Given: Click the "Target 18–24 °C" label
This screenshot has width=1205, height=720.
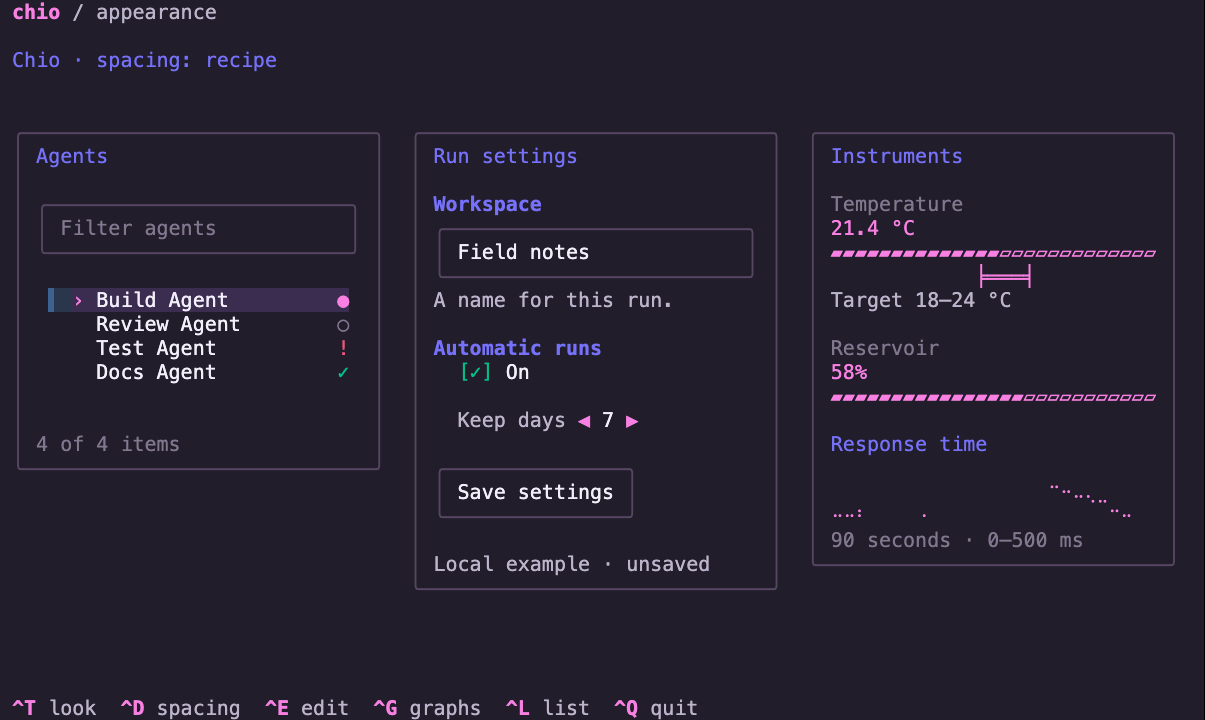Looking at the screenshot, I should [x=921, y=300].
